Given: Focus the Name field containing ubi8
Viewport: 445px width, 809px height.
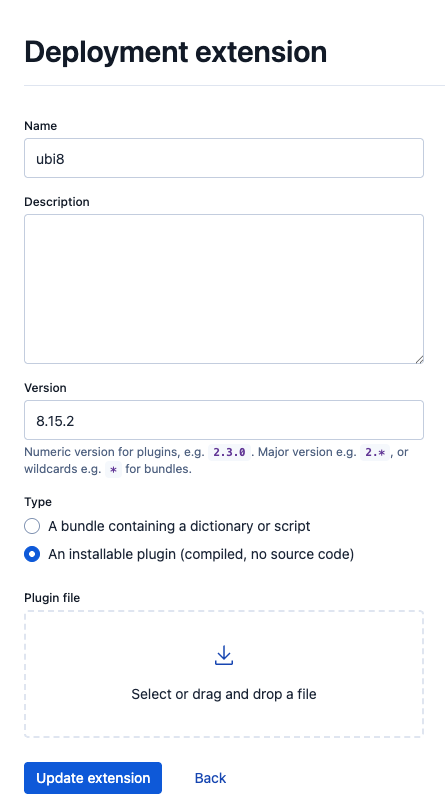Looking at the screenshot, I should 224,158.
